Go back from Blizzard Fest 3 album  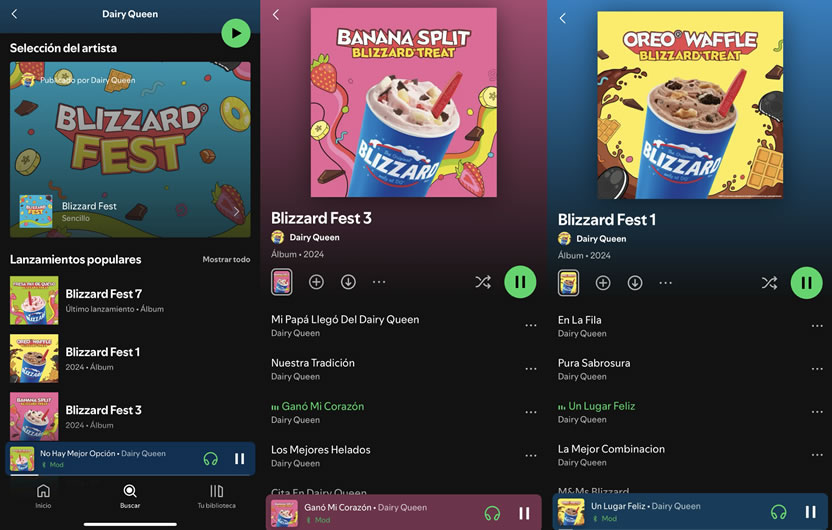pyautogui.click(x=276, y=15)
